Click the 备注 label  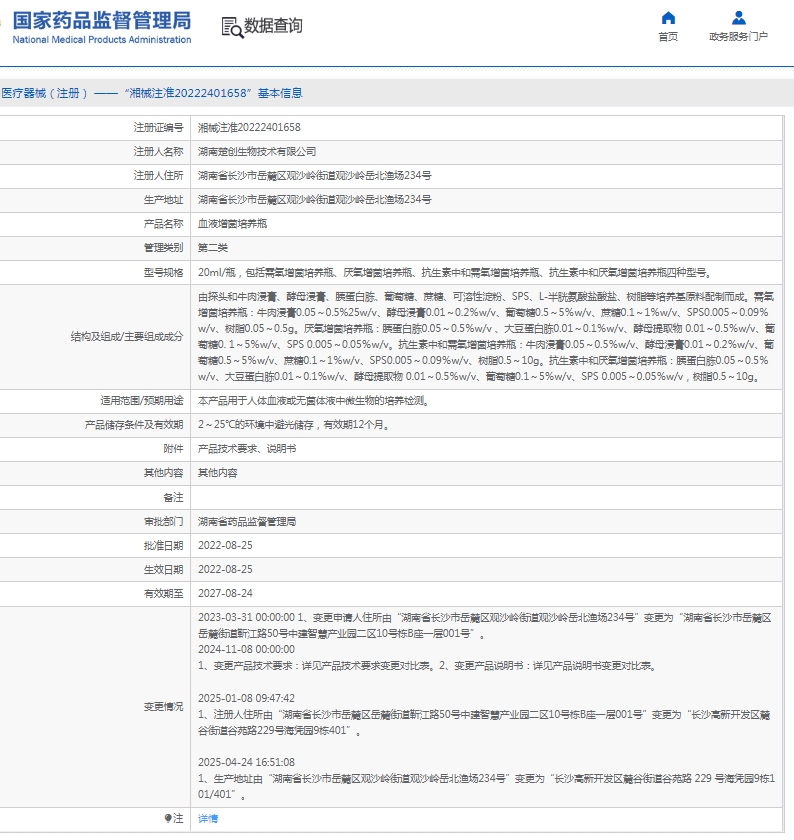pos(173,498)
